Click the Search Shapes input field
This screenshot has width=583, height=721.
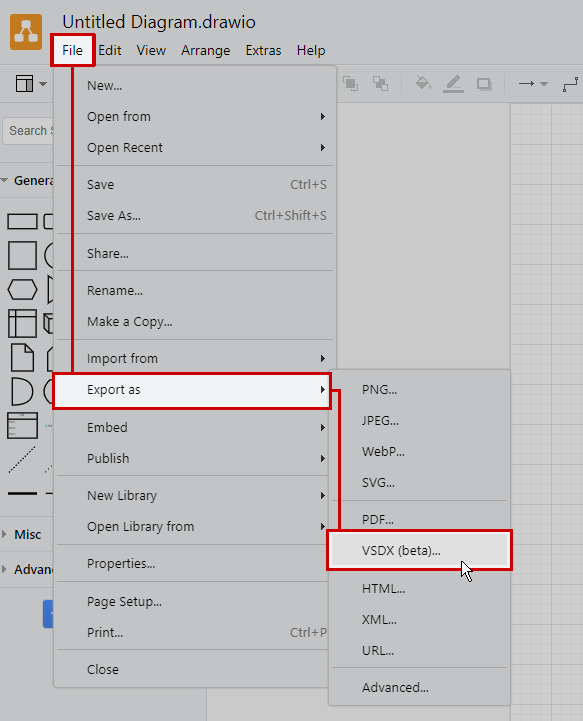point(29,131)
